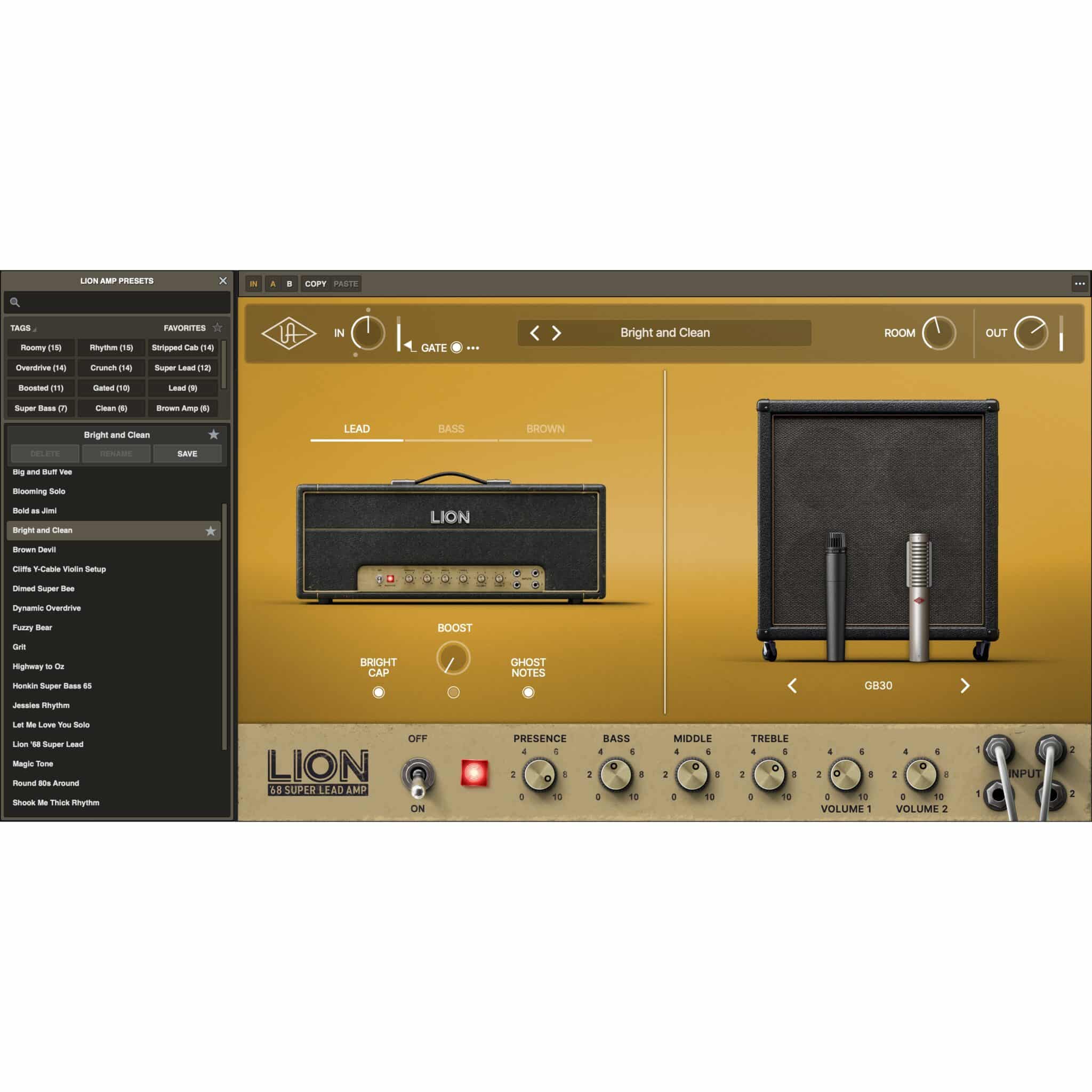Screen dimensions: 1092x1092
Task: Filter presets by Roomy (15) tag
Action: click(41, 348)
